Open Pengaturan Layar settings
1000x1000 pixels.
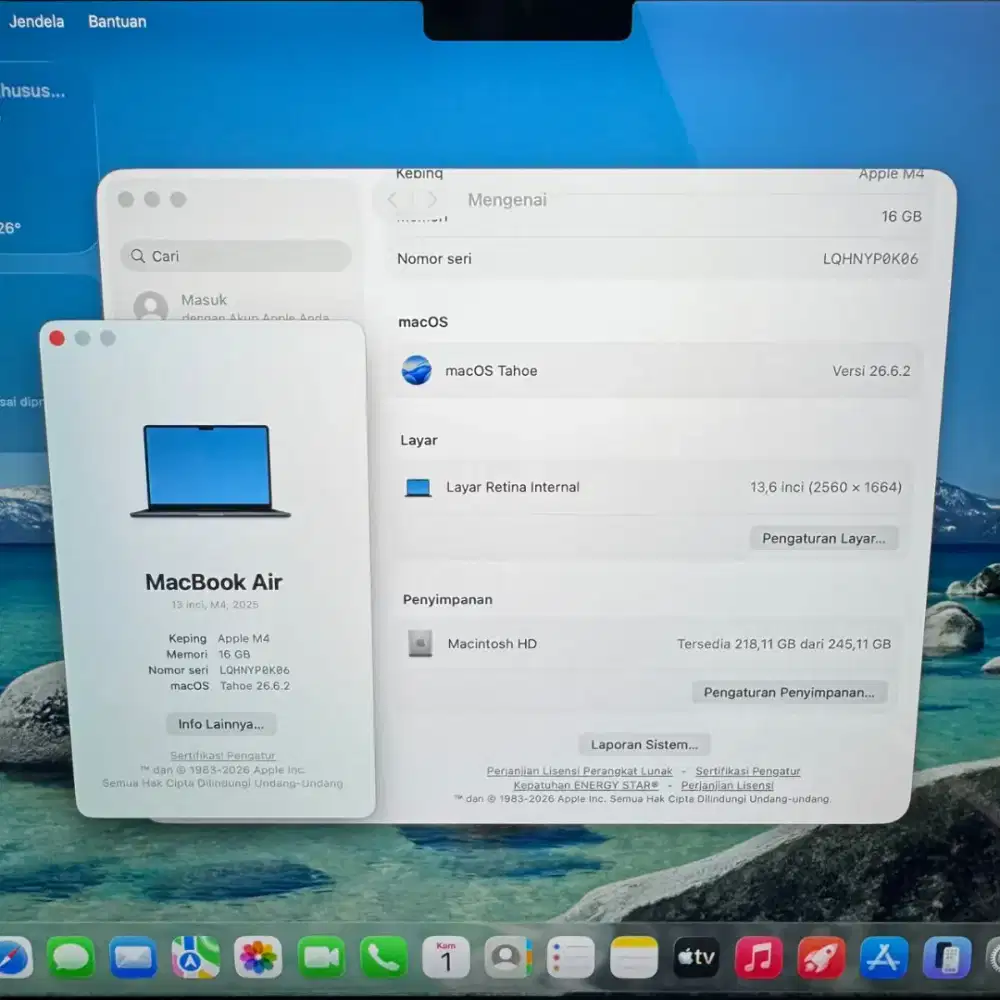pyautogui.click(x=823, y=538)
